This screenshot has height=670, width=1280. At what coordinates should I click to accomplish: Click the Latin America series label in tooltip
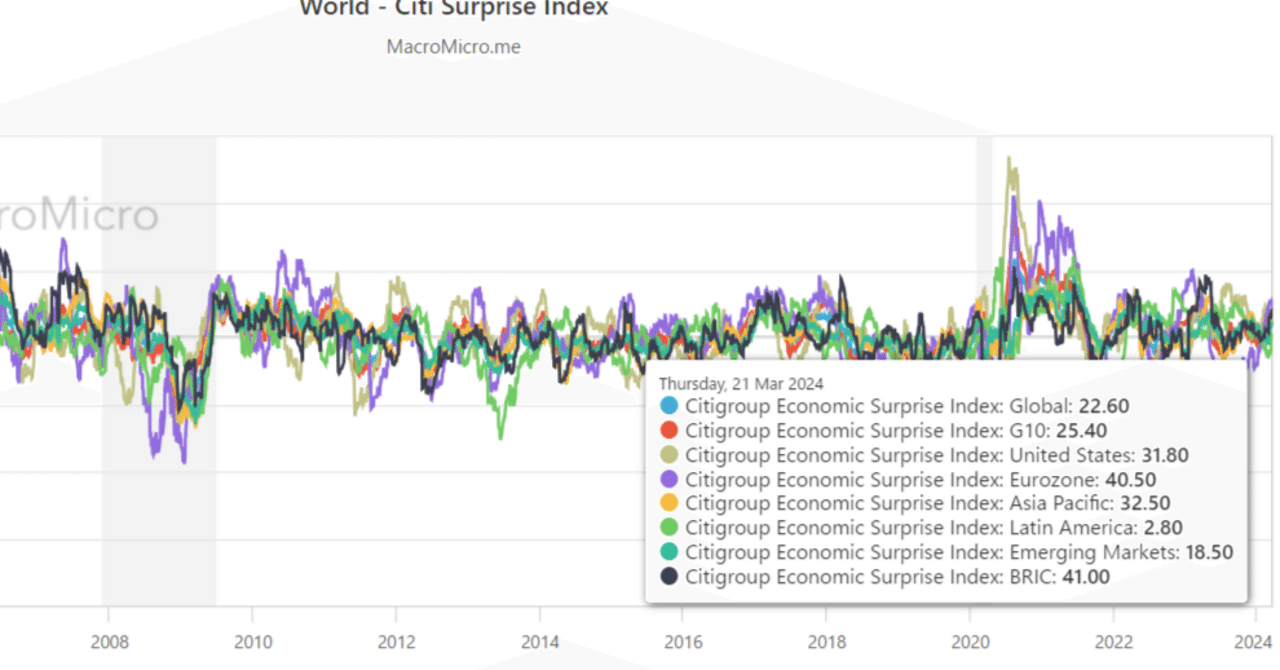[x=911, y=528]
